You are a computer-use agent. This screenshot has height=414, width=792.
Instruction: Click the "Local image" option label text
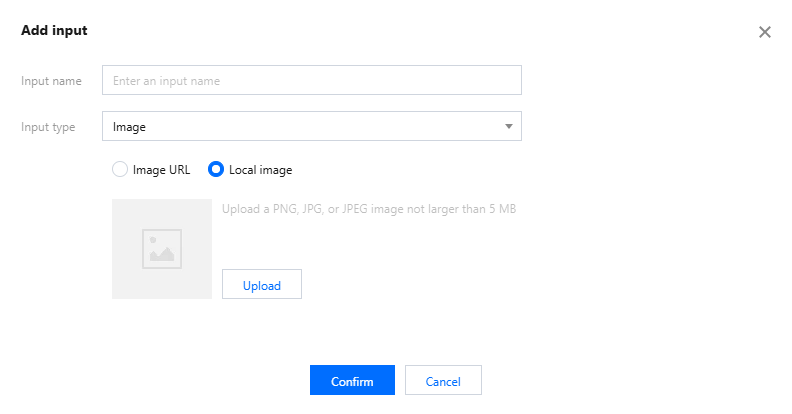click(260, 170)
